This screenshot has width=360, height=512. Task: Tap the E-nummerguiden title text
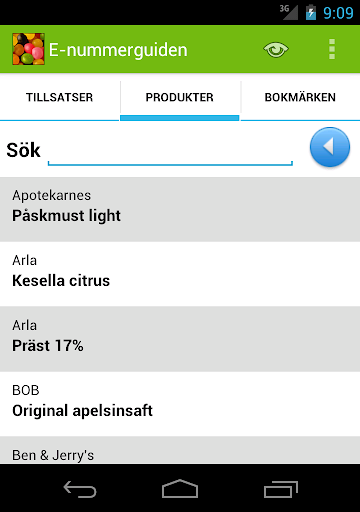coord(118,50)
